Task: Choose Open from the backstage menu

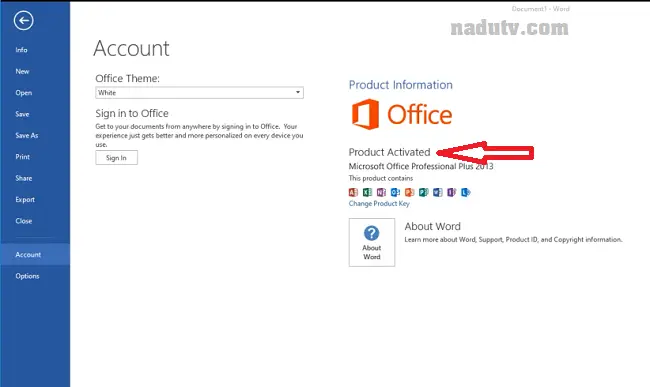Action: click(24, 93)
